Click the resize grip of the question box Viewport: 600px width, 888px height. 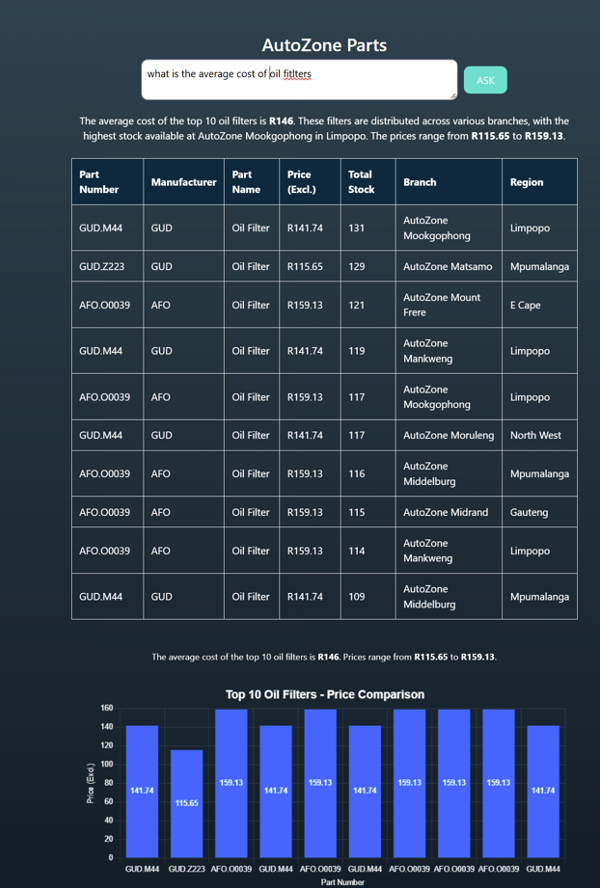point(453,96)
